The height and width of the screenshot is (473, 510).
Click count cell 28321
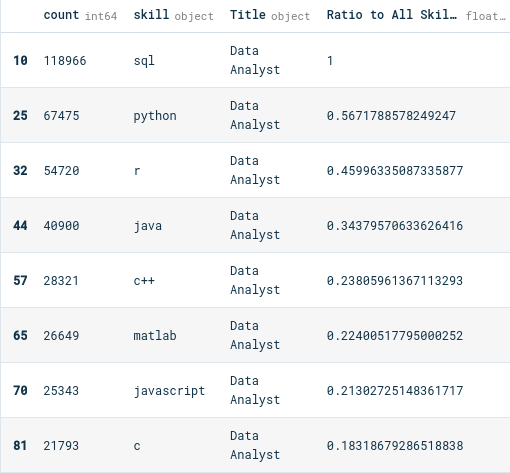coord(61,281)
